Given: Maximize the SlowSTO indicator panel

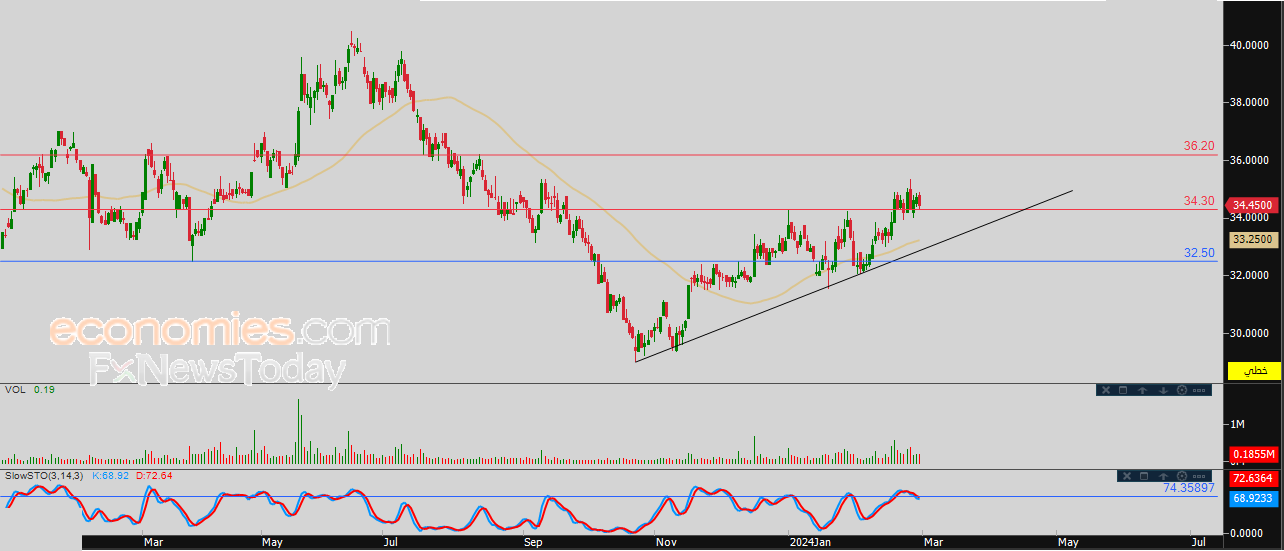Looking at the screenshot, I should pos(1146,476).
